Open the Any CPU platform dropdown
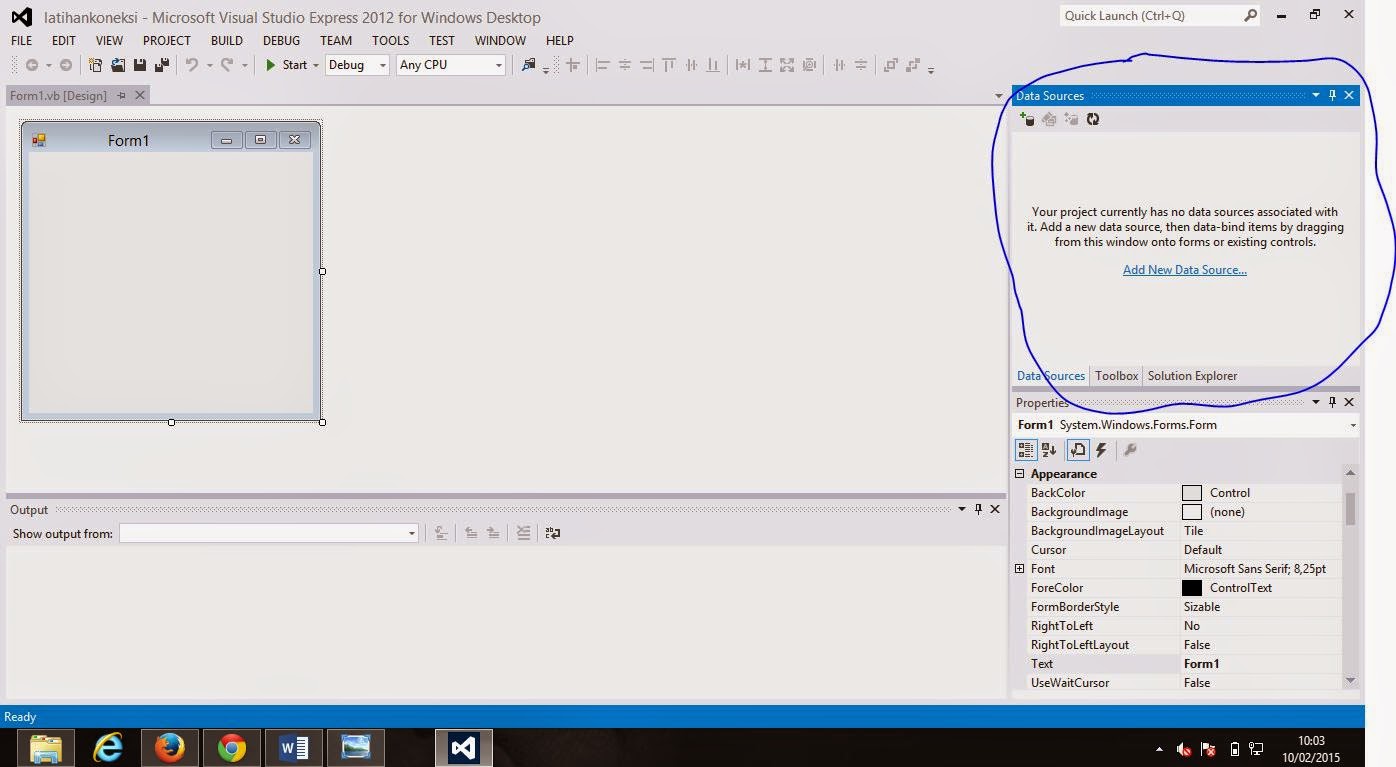1396x767 pixels. 499,65
